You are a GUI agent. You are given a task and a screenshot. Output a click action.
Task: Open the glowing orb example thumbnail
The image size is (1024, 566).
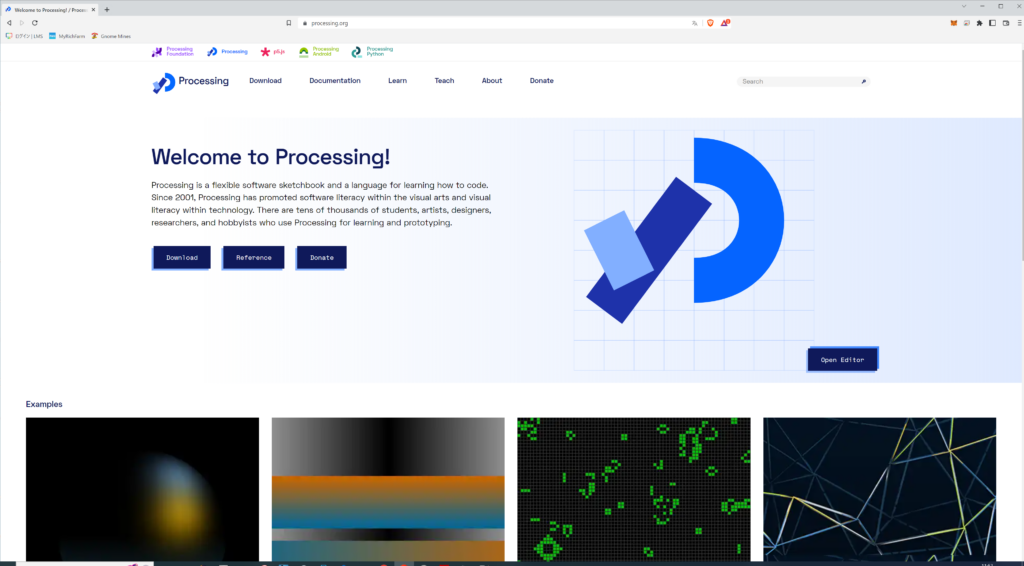(142, 489)
